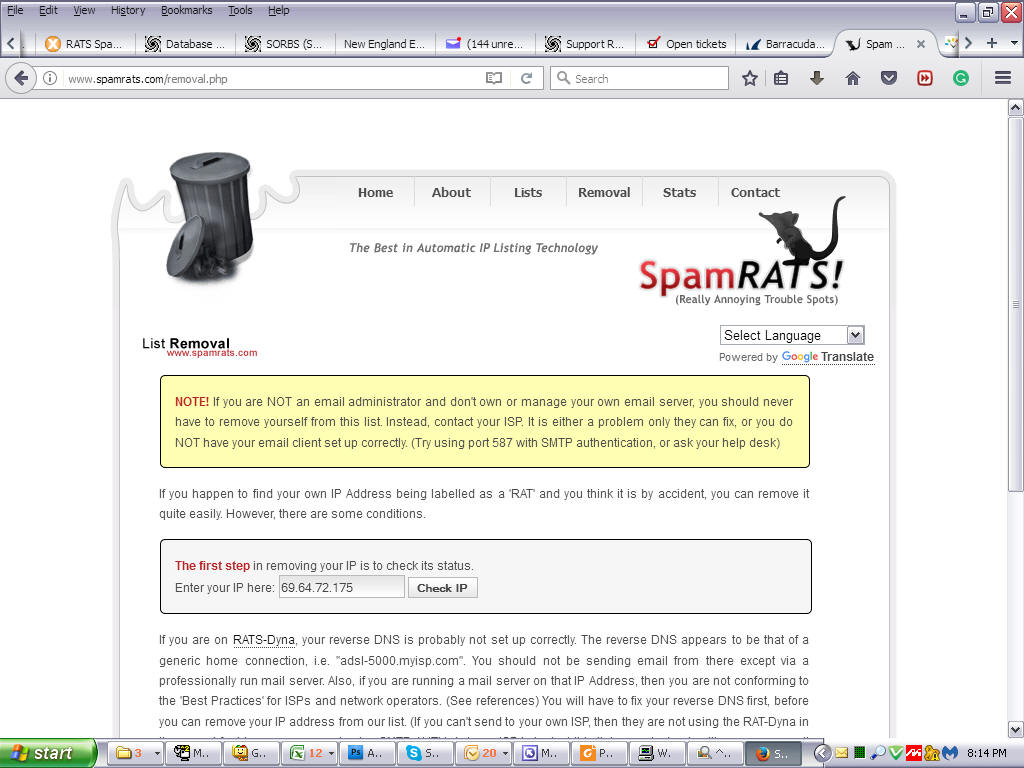Switch to the New England E... tab
This screenshot has height=768, width=1024.
384,44
